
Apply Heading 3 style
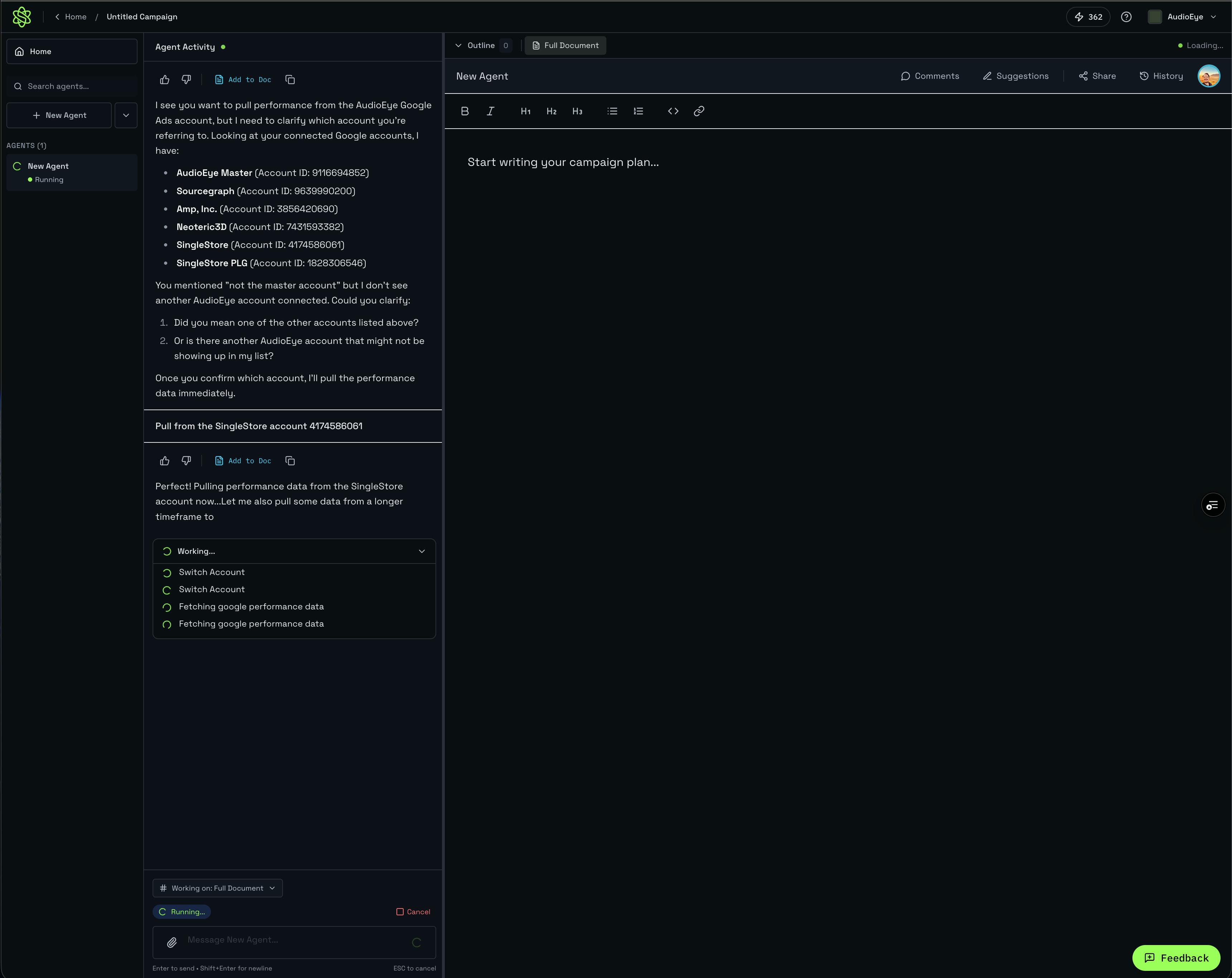(577, 111)
